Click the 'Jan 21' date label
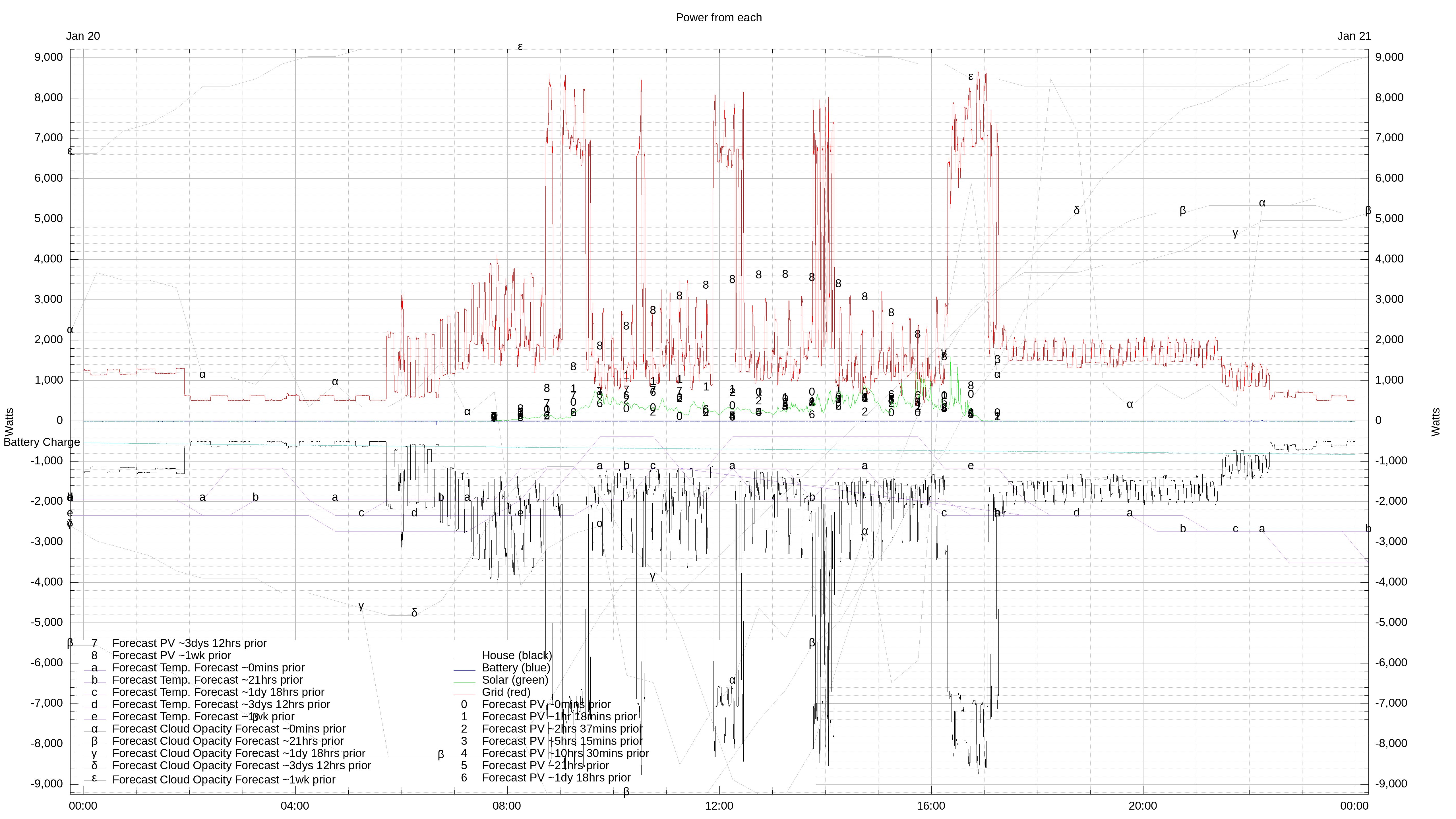This screenshot has width=1456, height=819. point(1354,36)
